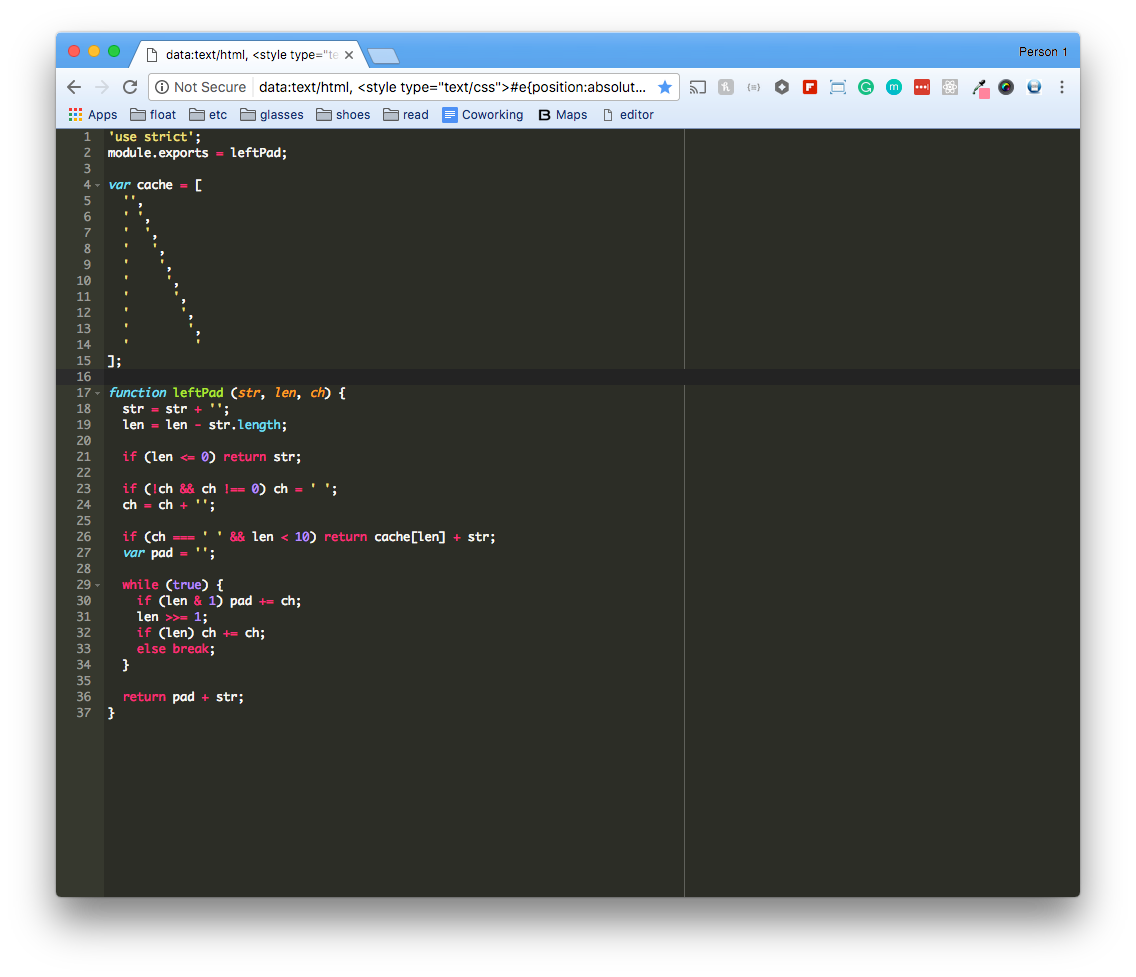This screenshot has height=977, width=1136.
Task: Launch the screenshot capture extension
Action: click(x=837, y=87)
